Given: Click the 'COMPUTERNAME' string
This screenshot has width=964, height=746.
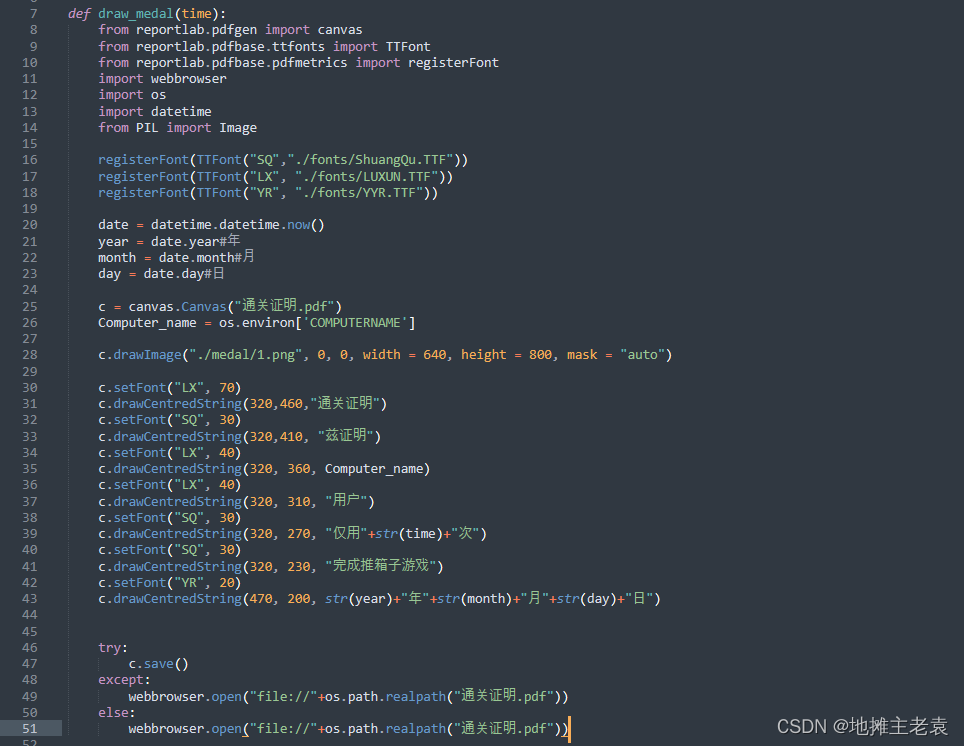Looking at the screenshot, I should pos(355,323).
